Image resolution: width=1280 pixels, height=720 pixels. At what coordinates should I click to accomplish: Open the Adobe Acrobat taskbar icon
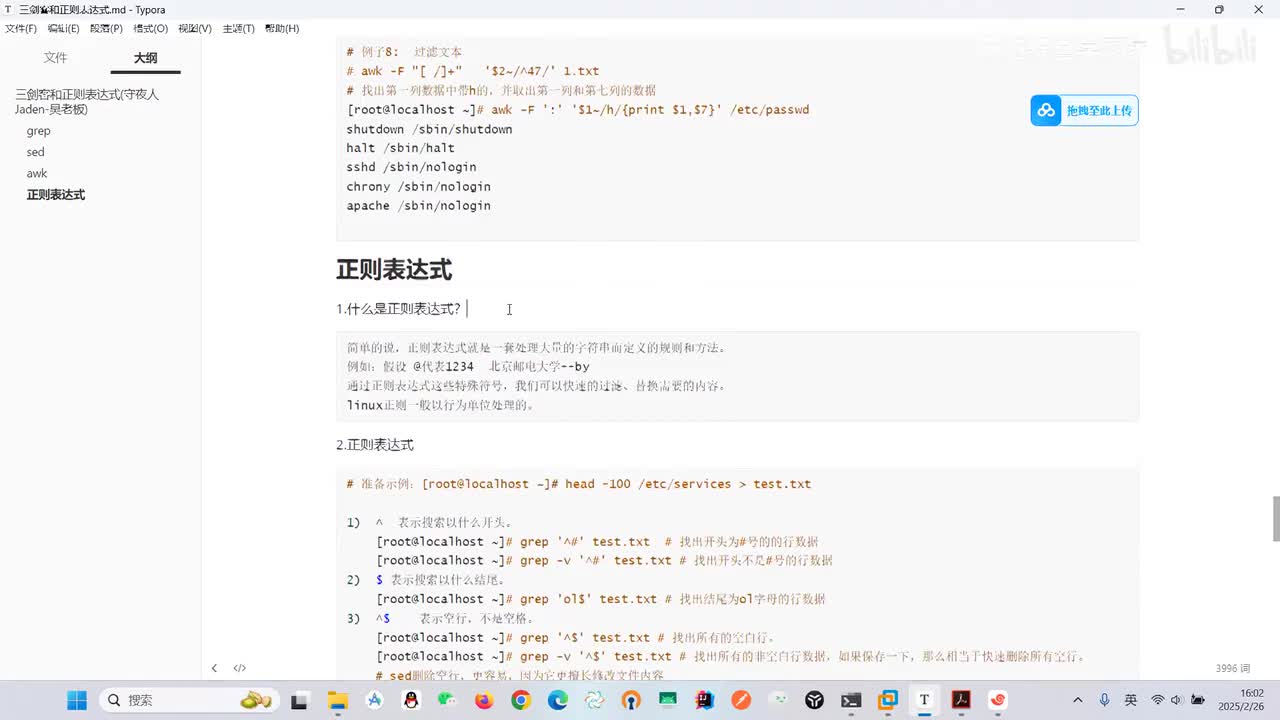click(x=961, y=700)
